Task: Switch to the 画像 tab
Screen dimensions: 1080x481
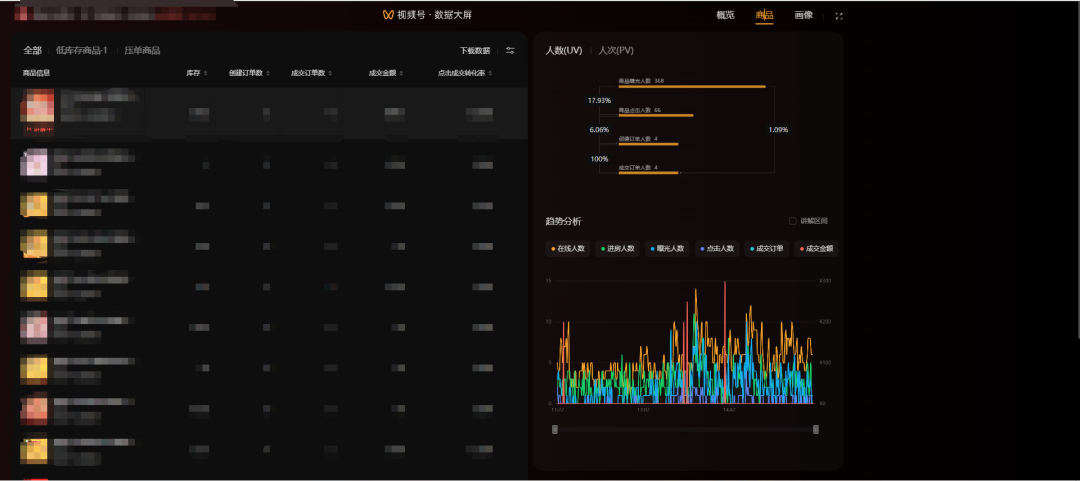Action: tap(804, 15)
